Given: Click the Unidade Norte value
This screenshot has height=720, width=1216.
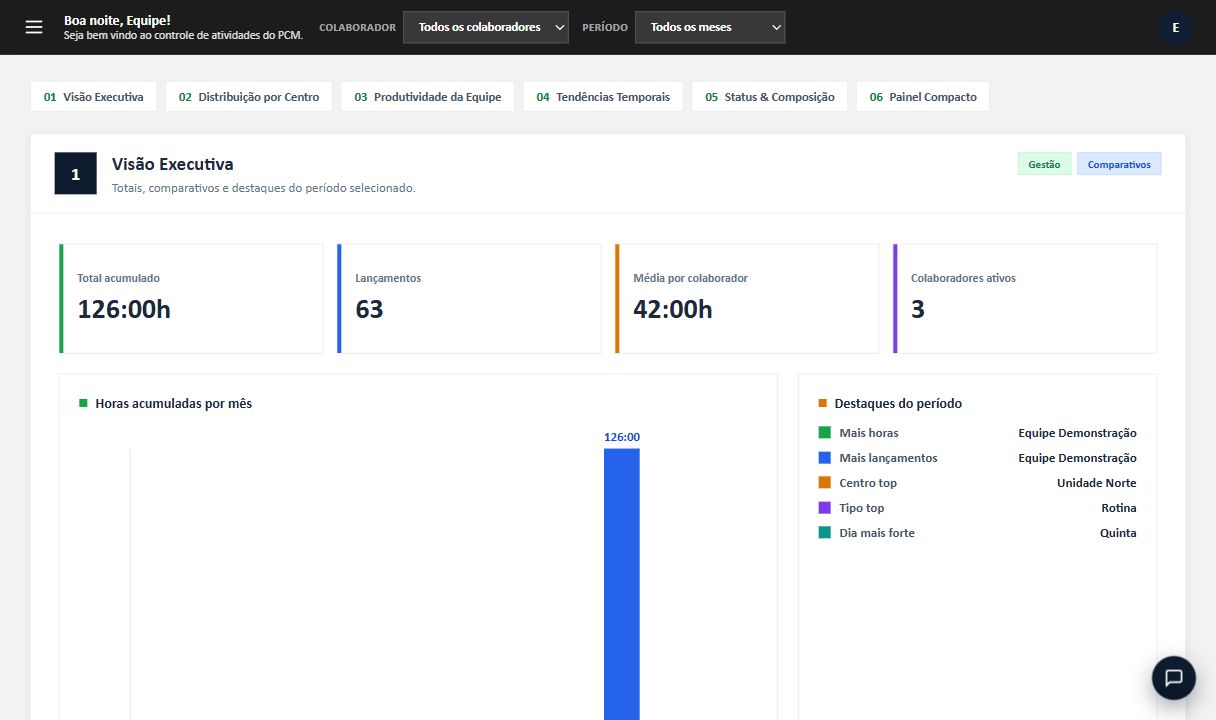Looking at the screenshot, I should click(1097, 483).
